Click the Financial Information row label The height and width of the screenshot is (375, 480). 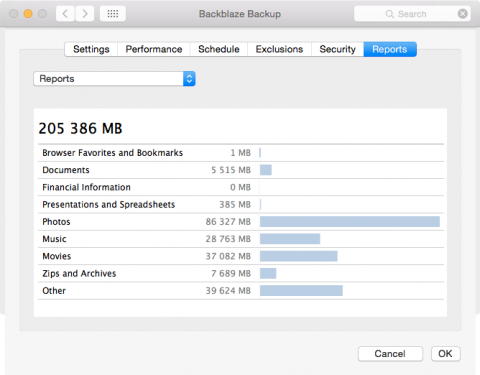tap(86, 187)
